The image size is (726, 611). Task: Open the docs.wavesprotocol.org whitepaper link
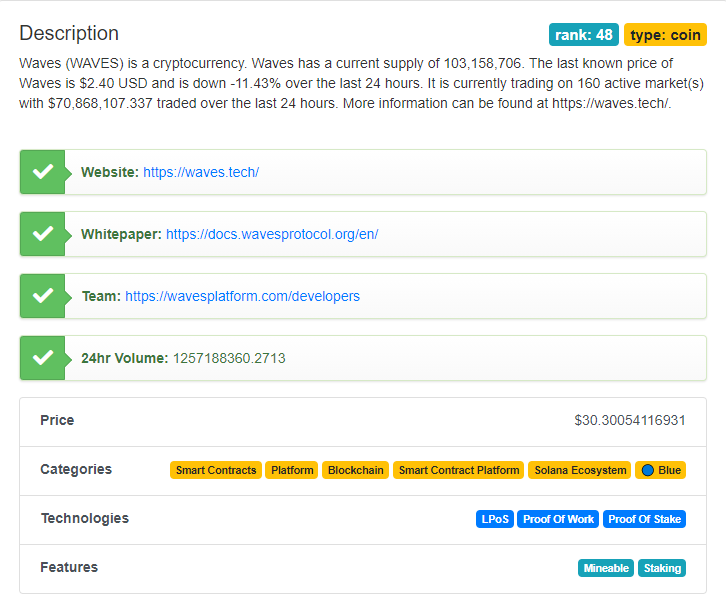click(272, 234)
